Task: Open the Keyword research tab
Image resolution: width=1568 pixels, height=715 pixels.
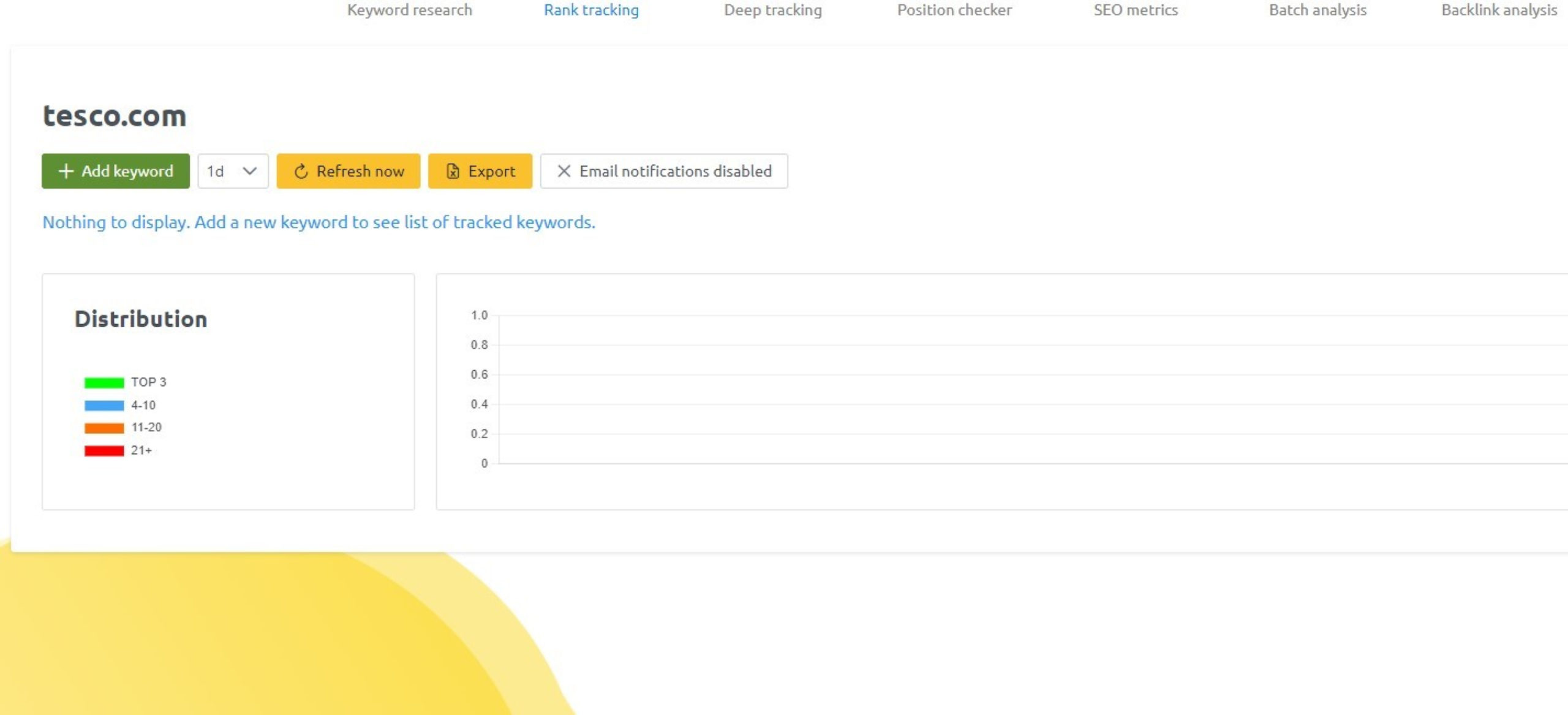Action: click(x=409, y=10)
